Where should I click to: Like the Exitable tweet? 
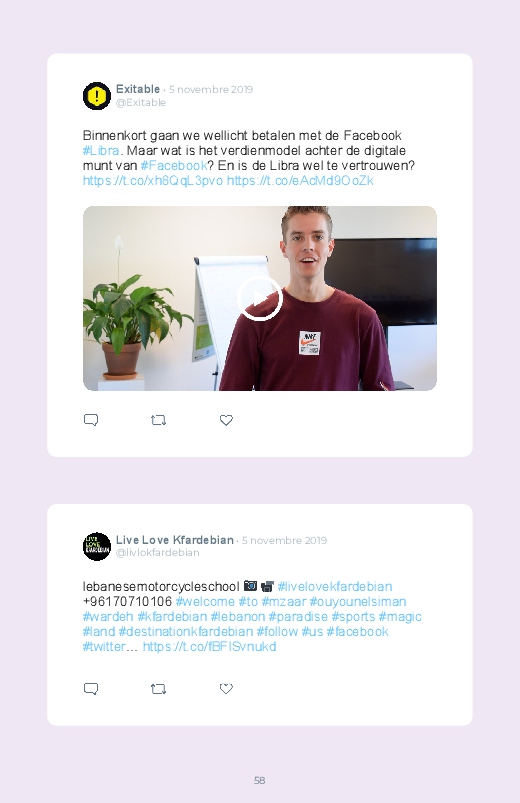pos(226,420)
